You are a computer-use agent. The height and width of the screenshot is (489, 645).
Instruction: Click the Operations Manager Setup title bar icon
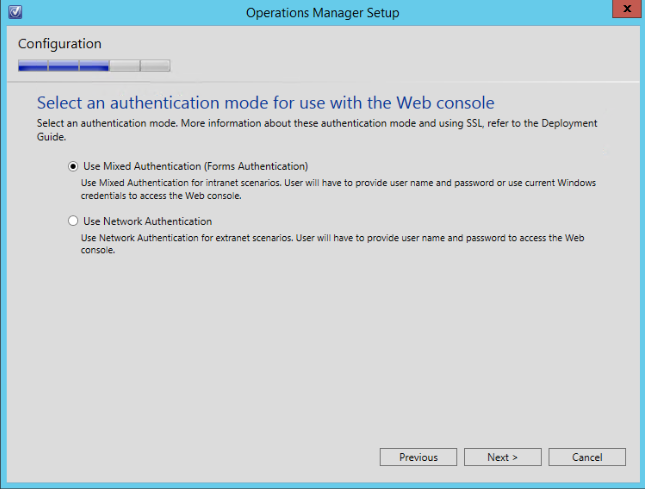(x=13, y=12)
